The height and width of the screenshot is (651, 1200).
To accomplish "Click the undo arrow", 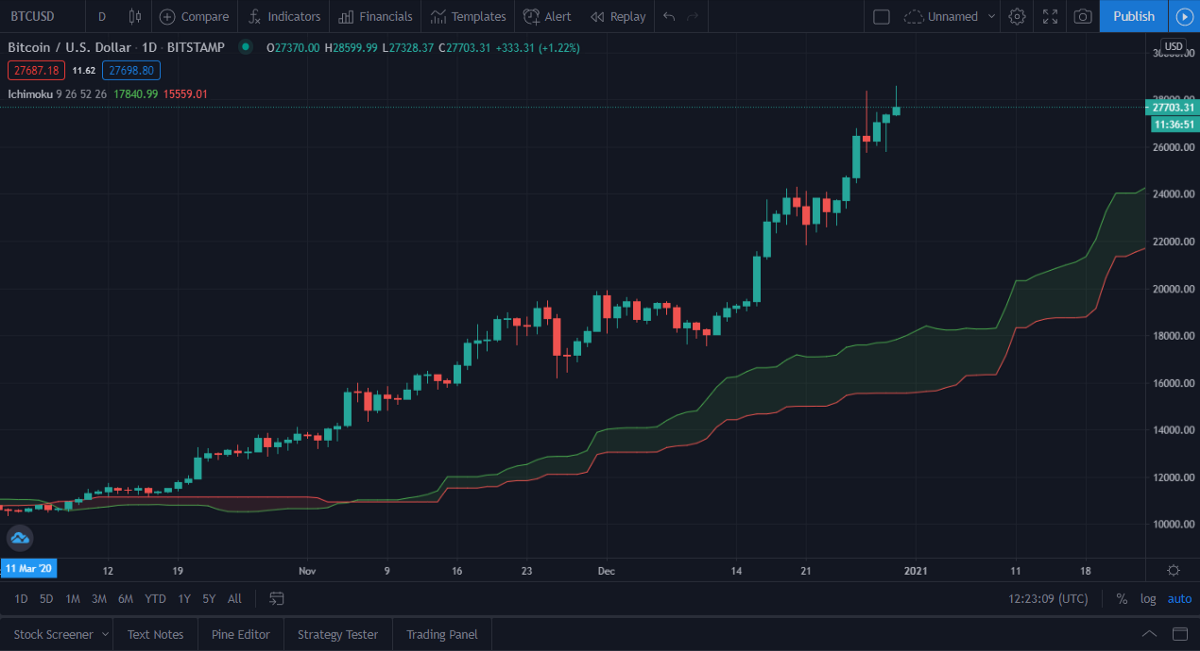I will click(669, 16).
